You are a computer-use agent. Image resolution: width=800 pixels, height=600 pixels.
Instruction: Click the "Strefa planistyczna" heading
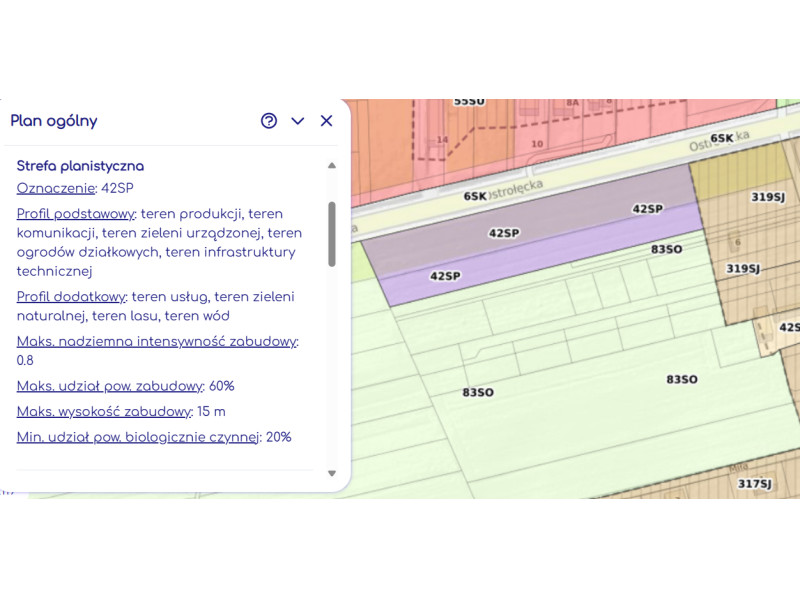pyautogui.click(x=80, y=166)
